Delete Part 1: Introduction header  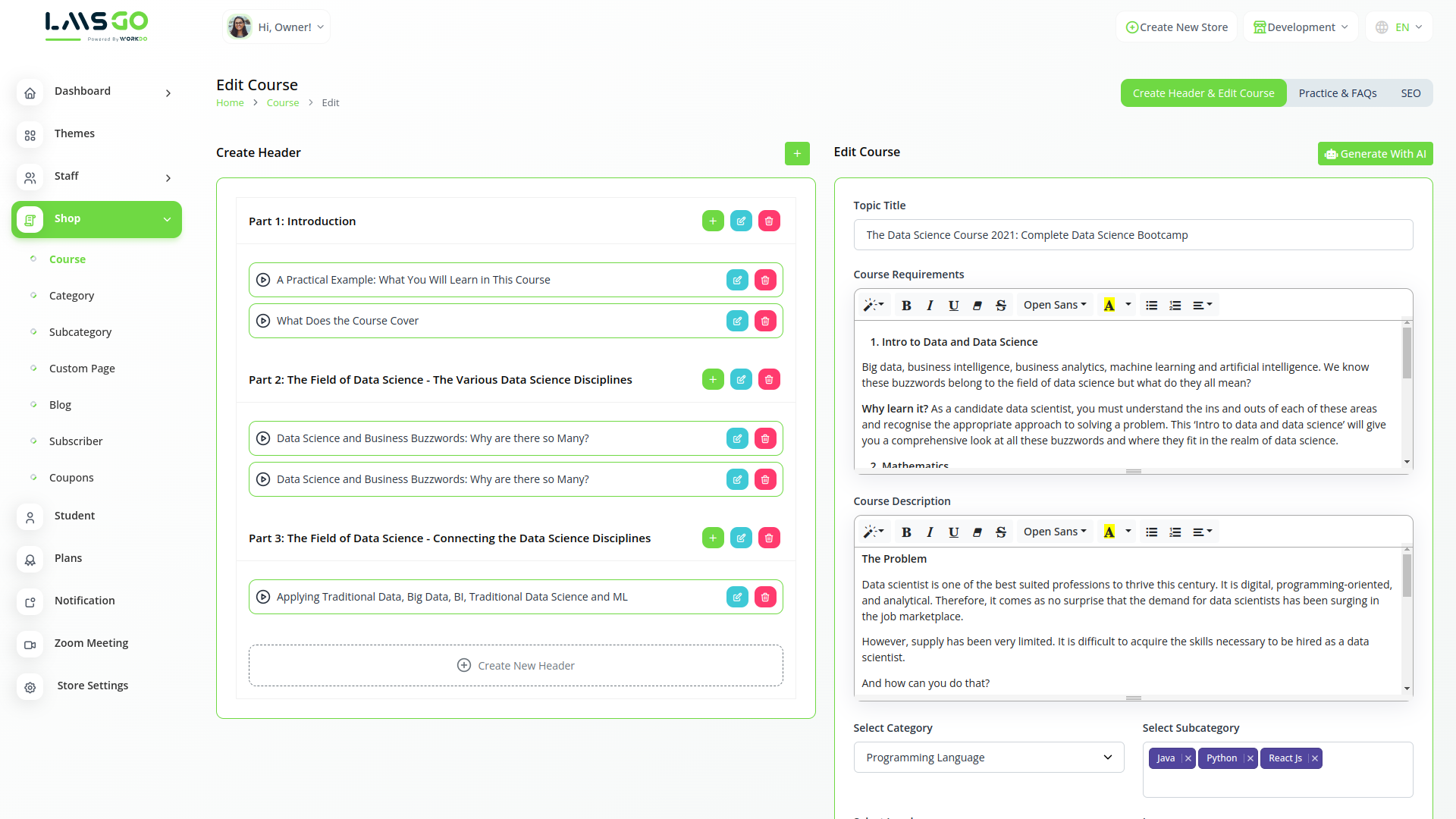tap(769, 221)
